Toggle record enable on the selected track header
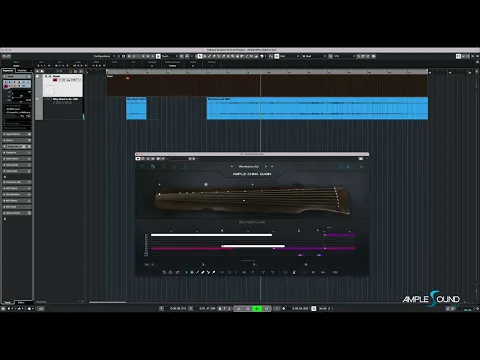 point(55,80)
